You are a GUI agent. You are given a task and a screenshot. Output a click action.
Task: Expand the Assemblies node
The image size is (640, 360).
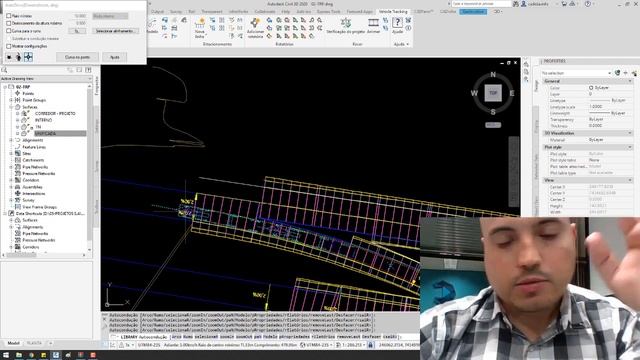[x=11, y=187]
